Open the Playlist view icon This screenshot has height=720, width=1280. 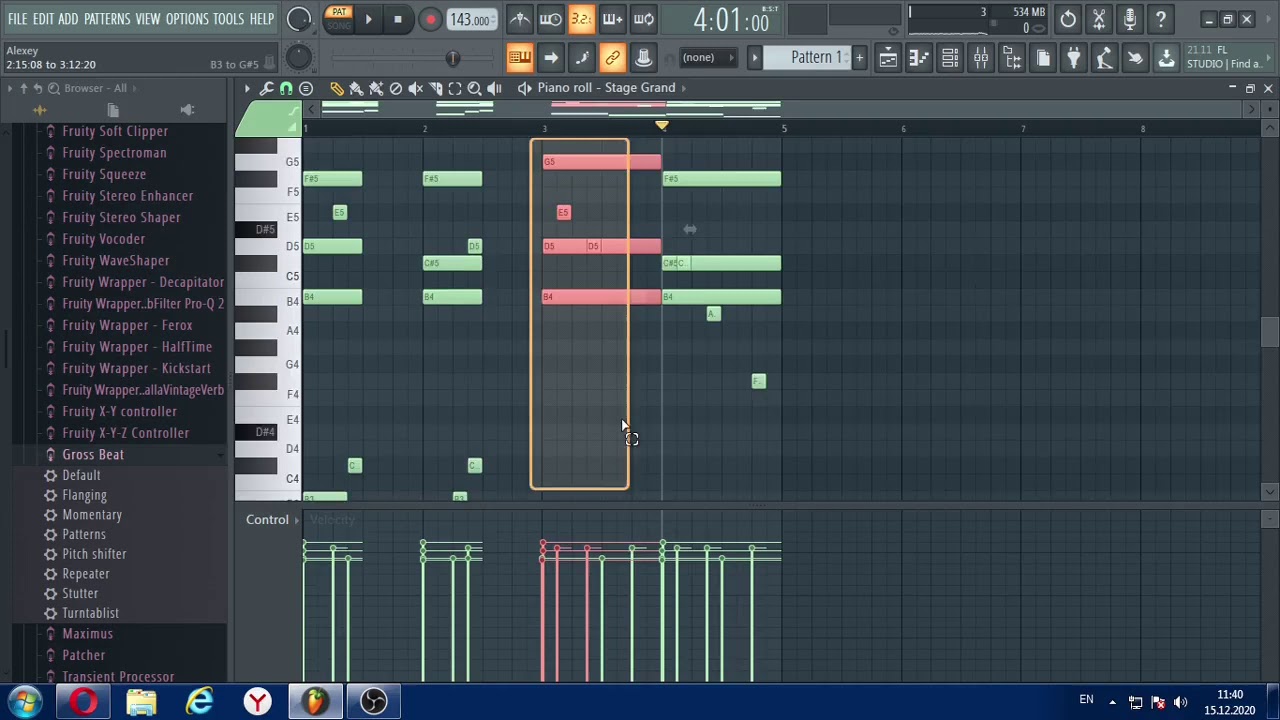pos(888,58)
